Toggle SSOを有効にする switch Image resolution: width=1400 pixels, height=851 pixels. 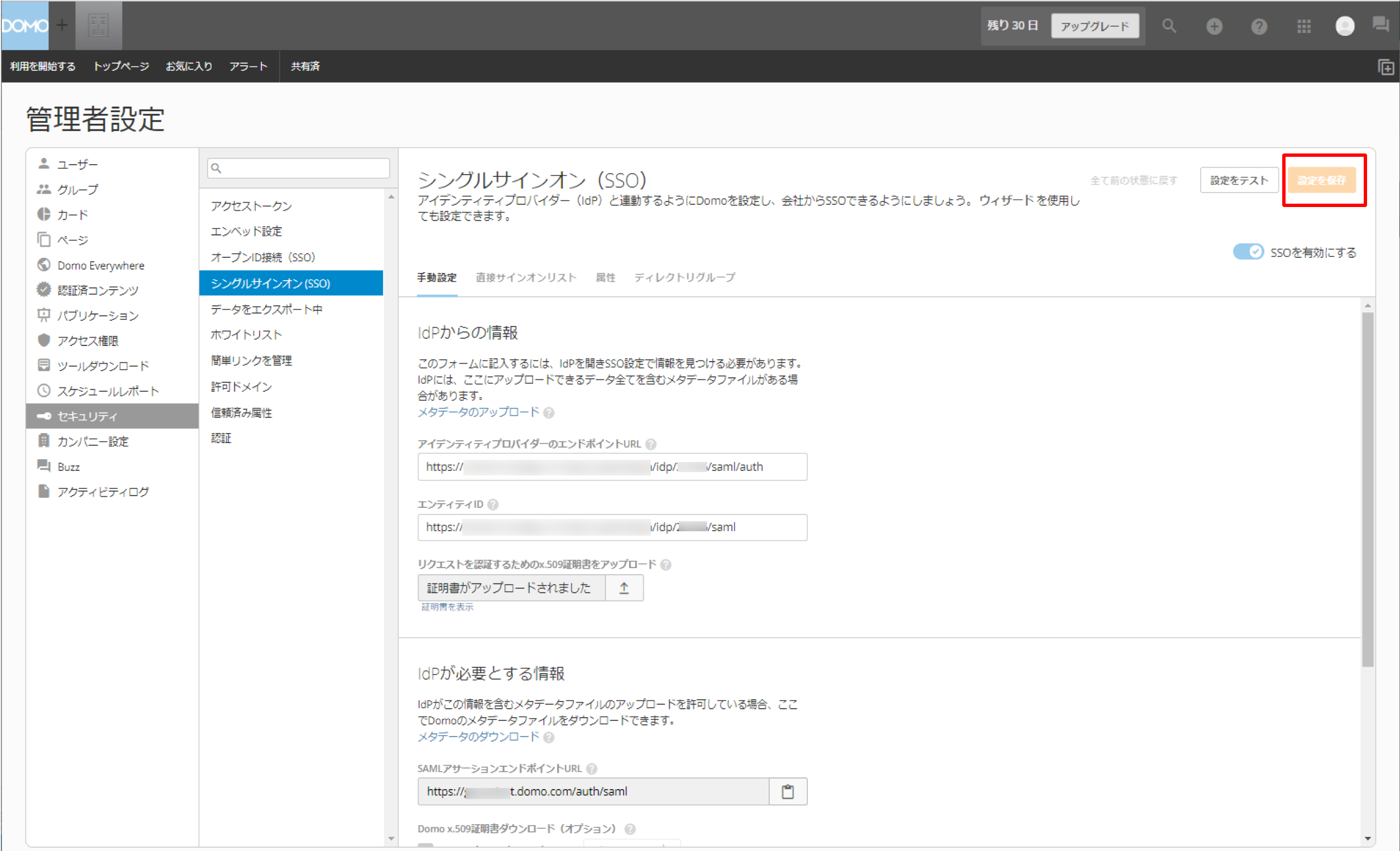(x=1248, y=252)
